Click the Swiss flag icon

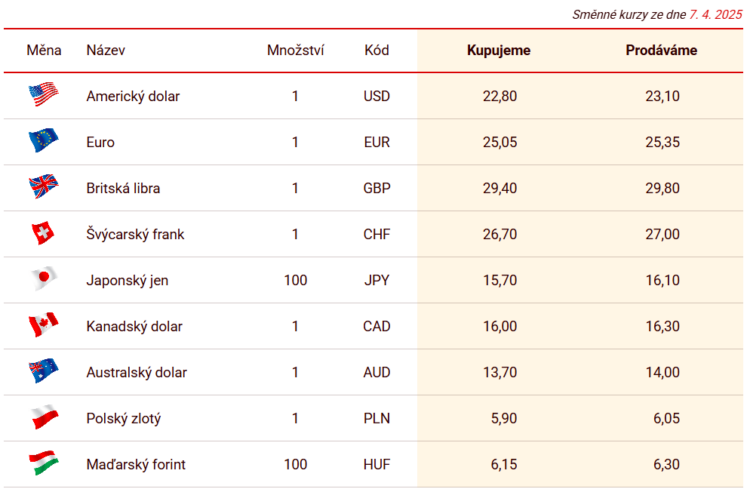pyautogui.click(x=43, y=233)
